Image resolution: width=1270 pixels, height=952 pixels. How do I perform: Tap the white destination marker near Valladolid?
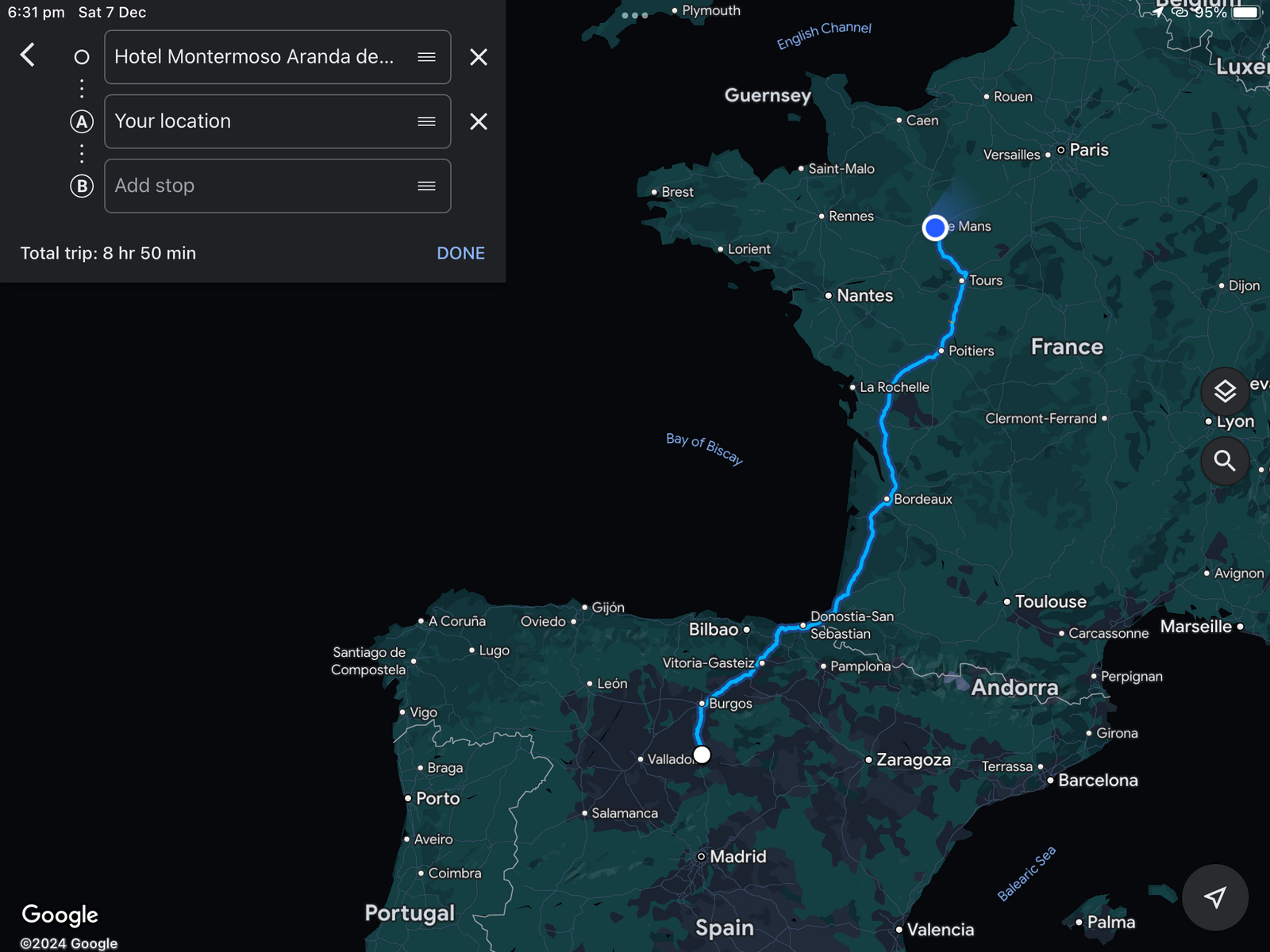coord(702,754)
